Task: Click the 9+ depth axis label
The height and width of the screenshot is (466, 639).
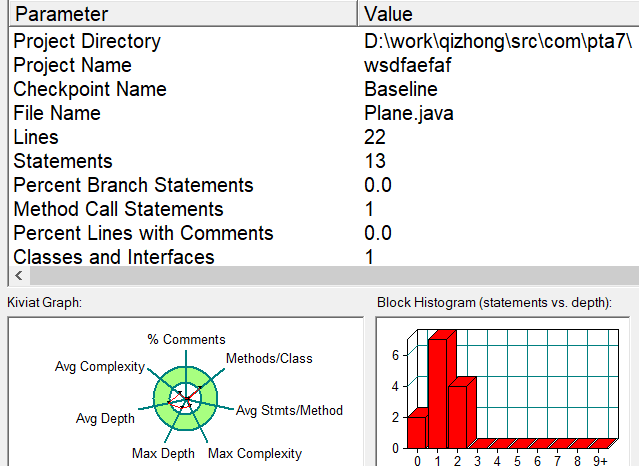Action: (x=601, y=461)
